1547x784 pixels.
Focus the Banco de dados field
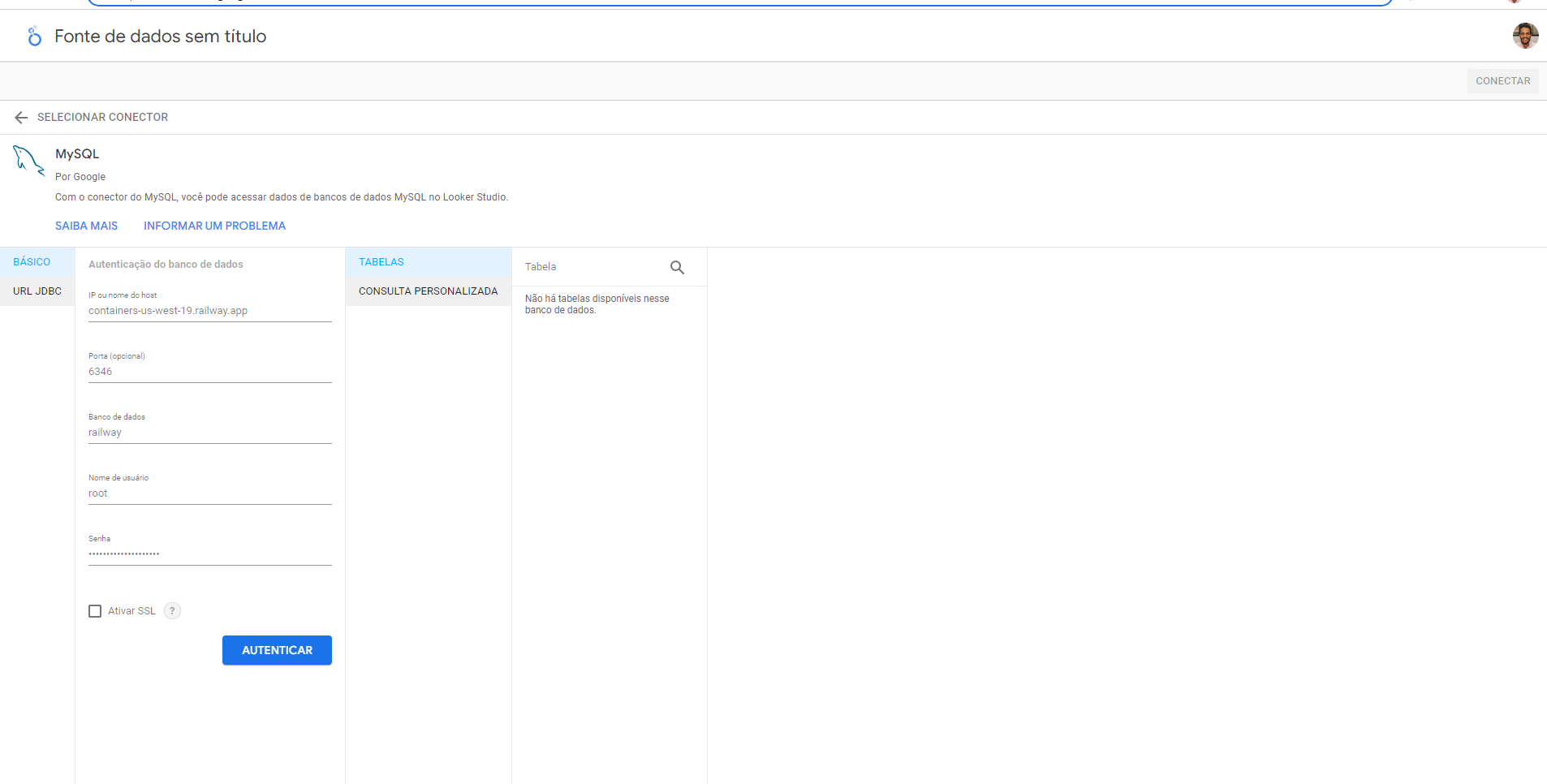210,433
